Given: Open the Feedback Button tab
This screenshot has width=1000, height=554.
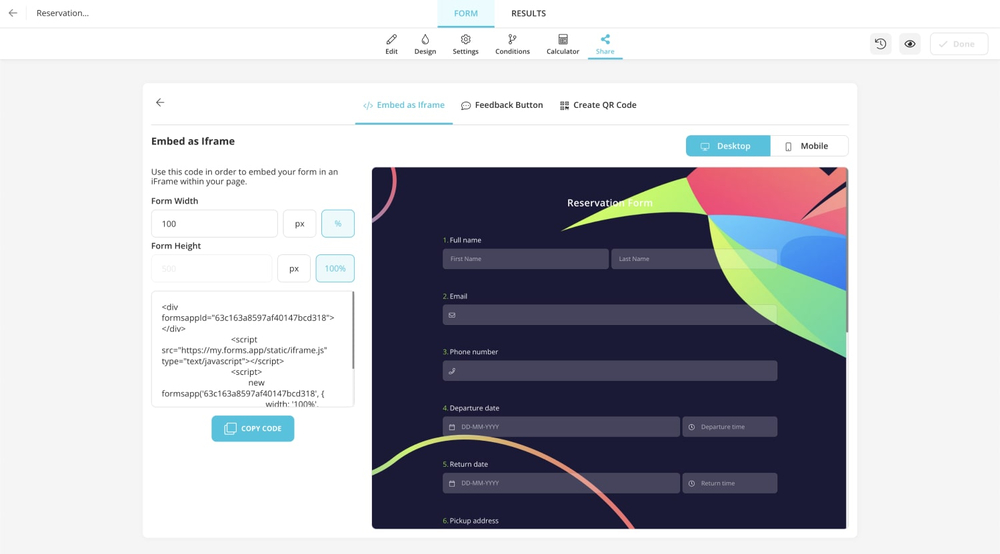Looking at the screenshot, I should pos(502,105).
